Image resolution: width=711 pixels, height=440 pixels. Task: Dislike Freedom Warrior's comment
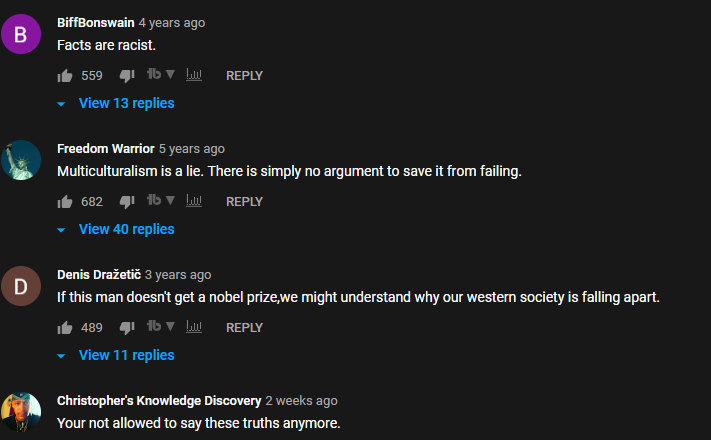tap(127, 202)
